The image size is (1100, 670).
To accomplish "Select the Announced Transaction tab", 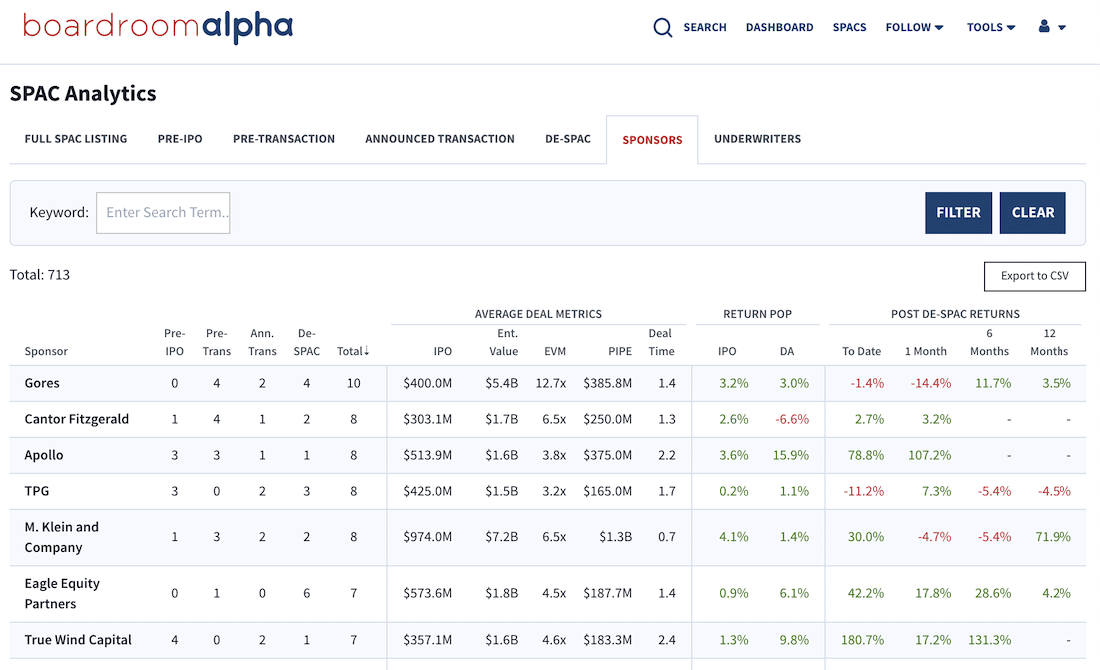I will tap(440, 139).
